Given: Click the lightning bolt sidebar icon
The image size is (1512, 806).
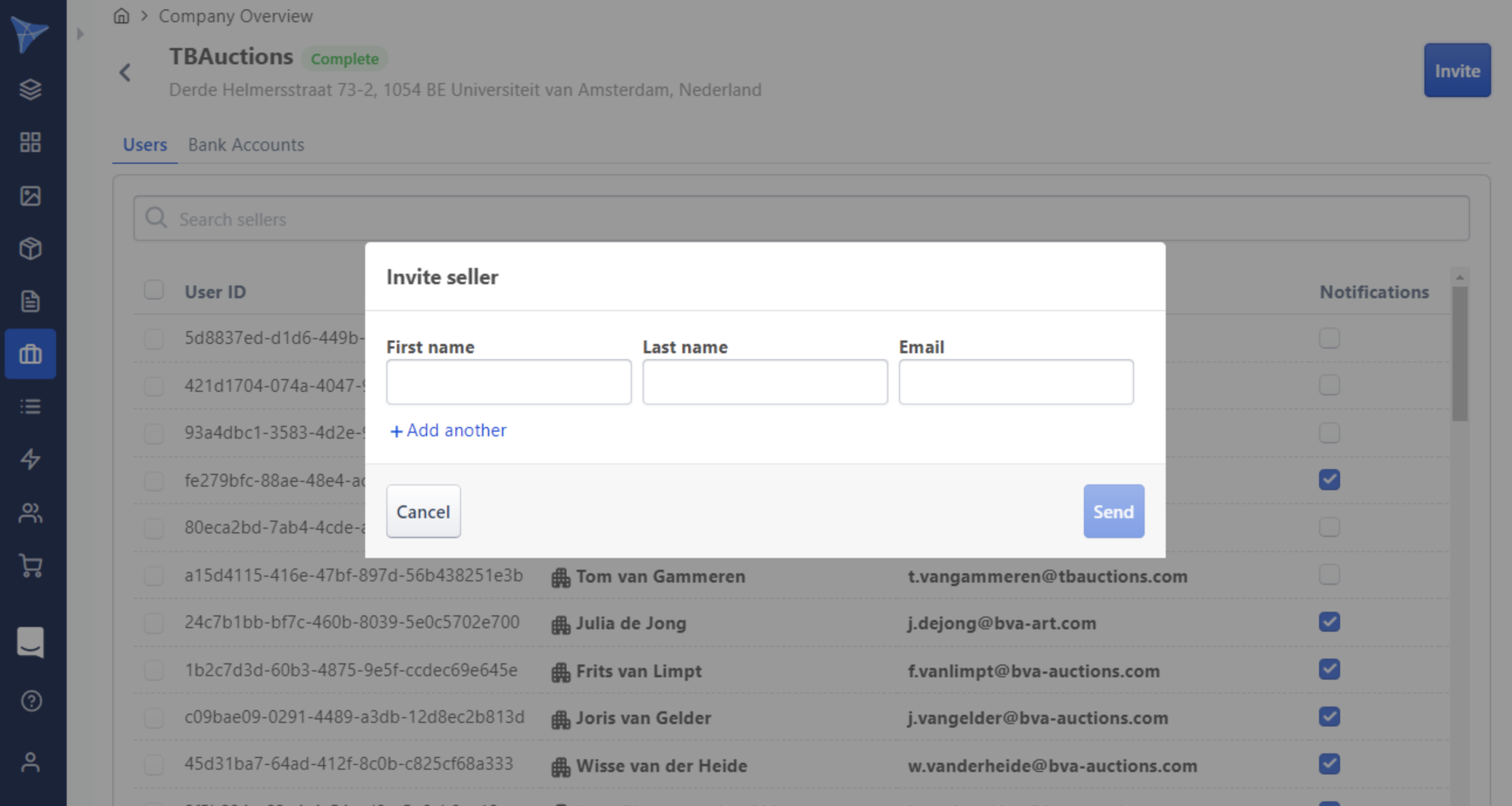Looking at the screenshot, I should (30, 460).
